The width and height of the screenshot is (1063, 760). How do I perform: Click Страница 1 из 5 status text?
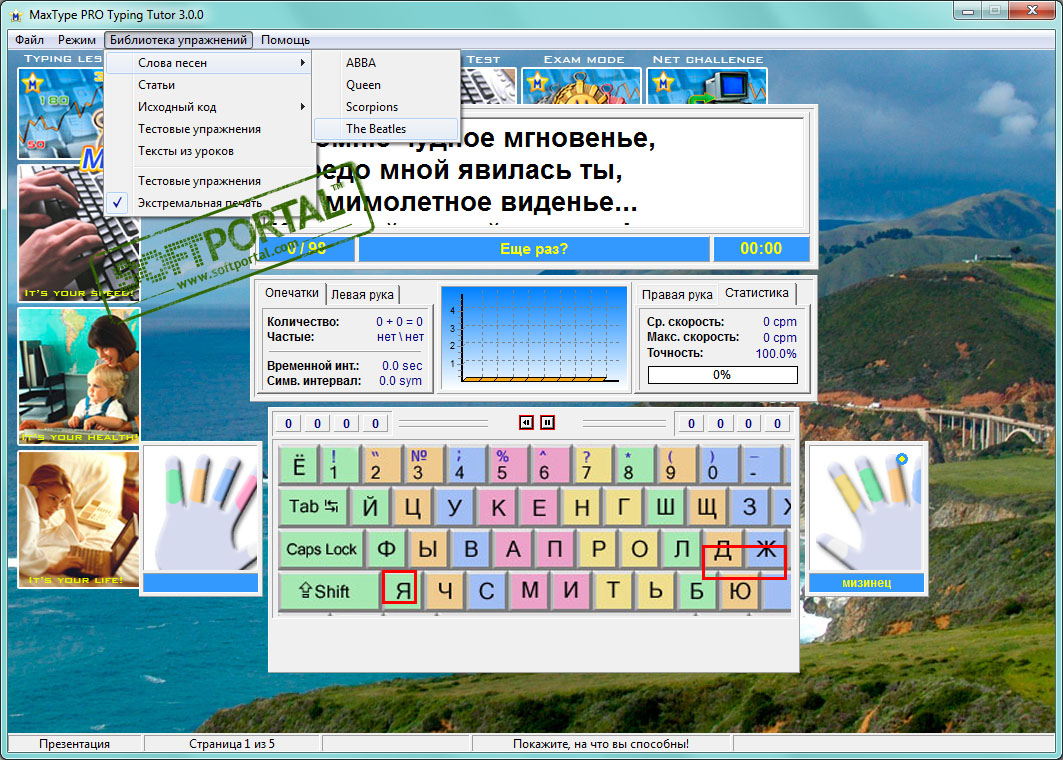(232, 744)
